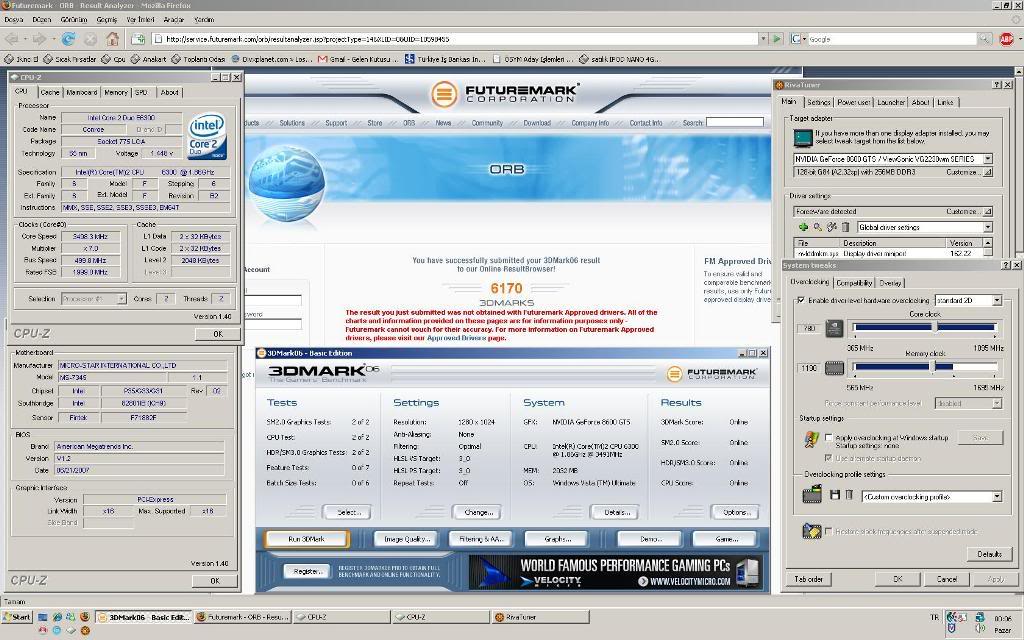Click Filtering & AA button in 3DMark06
1024x640 pixels.
482,539
